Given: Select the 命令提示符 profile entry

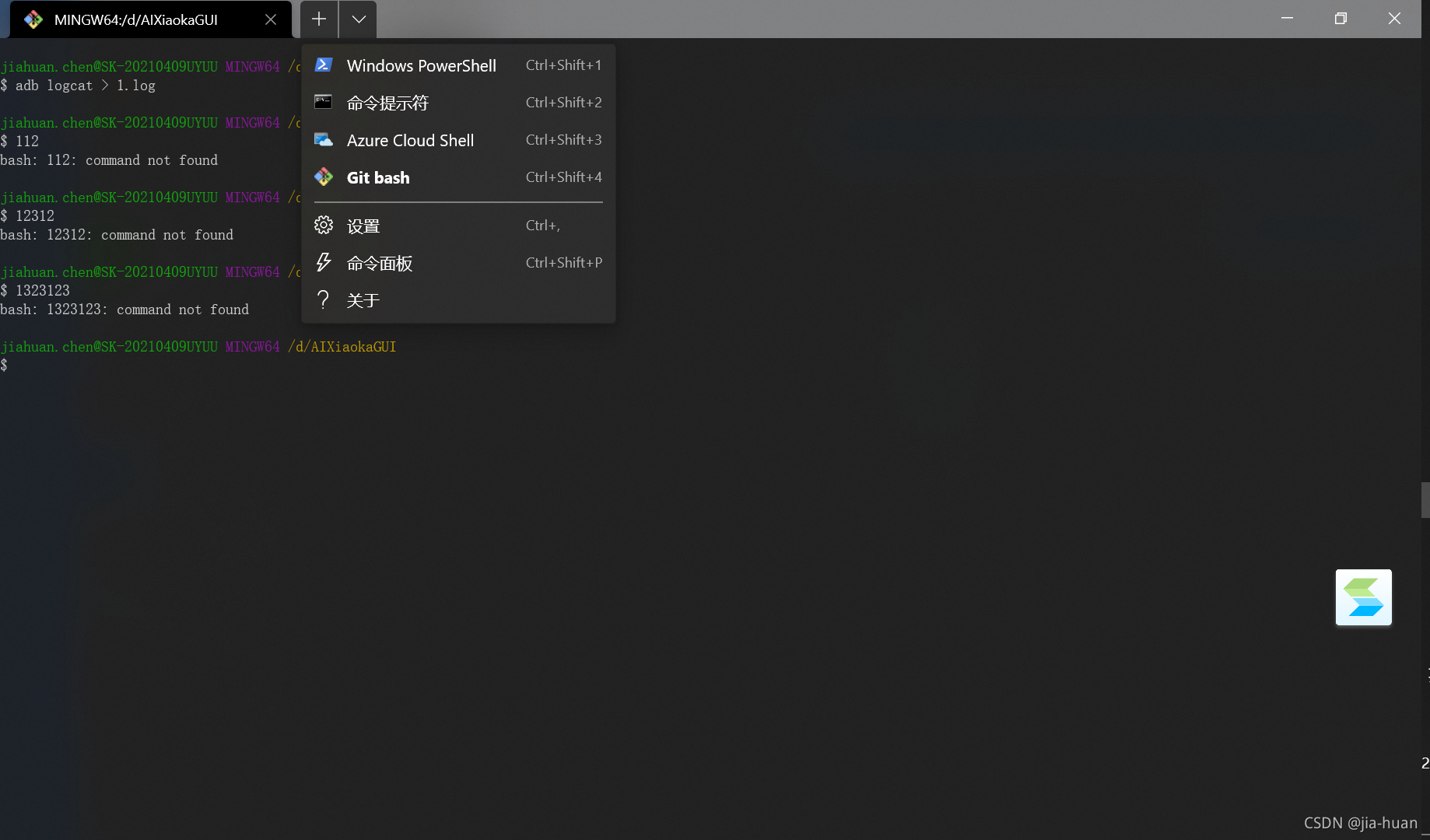Looking at the screenshot, I should pos(458,103).
